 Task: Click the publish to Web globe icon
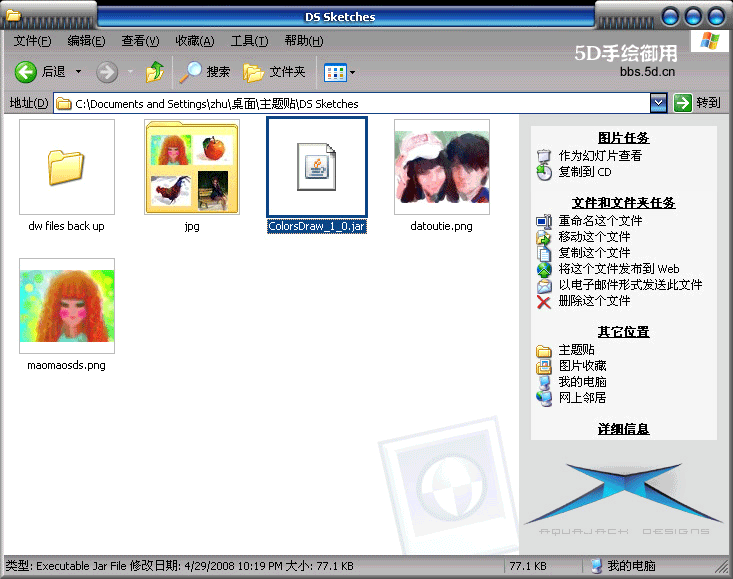tap(544, 270)
